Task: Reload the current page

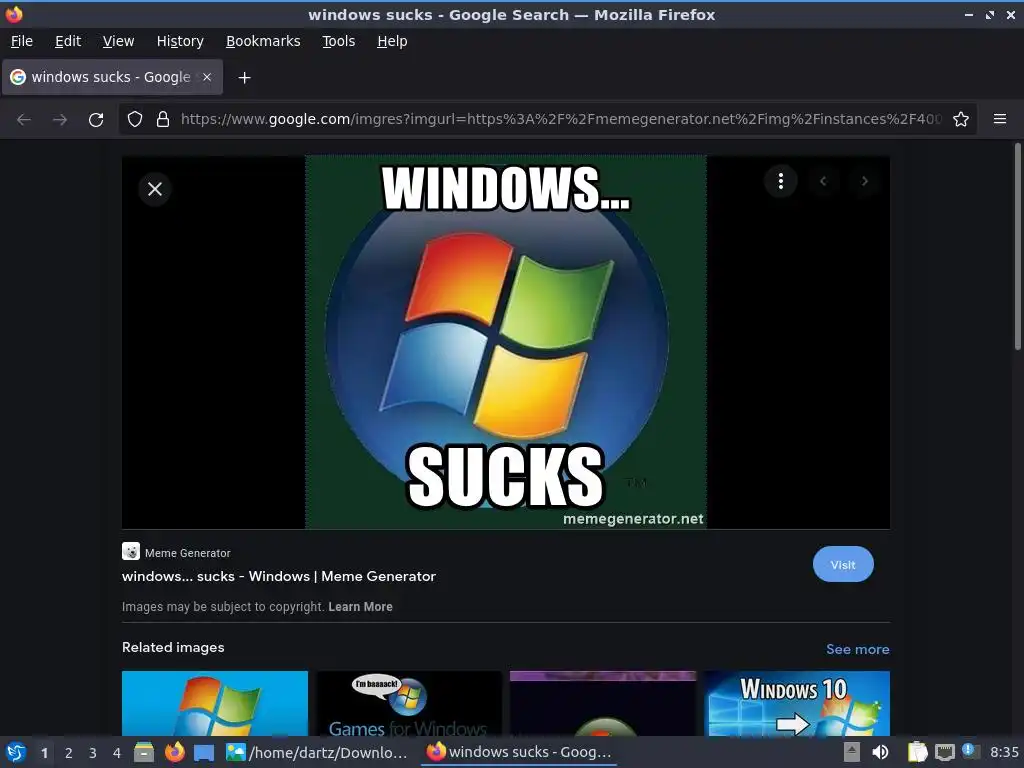Action: [x=96, y=120]
